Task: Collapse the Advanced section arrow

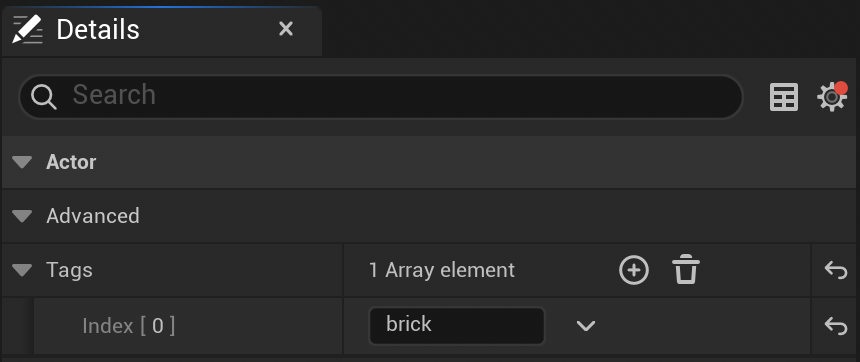Action: tap(22, 216)
